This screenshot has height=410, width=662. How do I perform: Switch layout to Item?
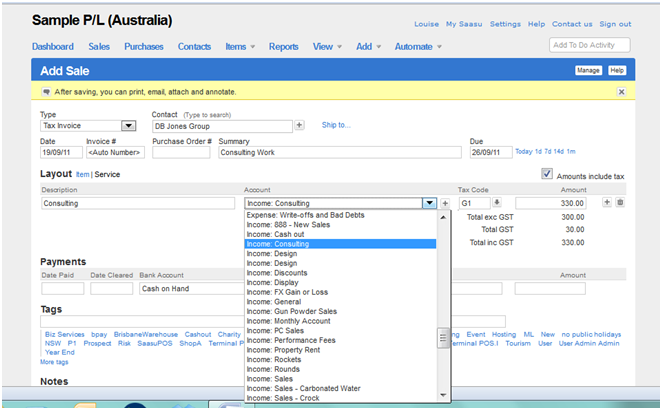(82, 174)
